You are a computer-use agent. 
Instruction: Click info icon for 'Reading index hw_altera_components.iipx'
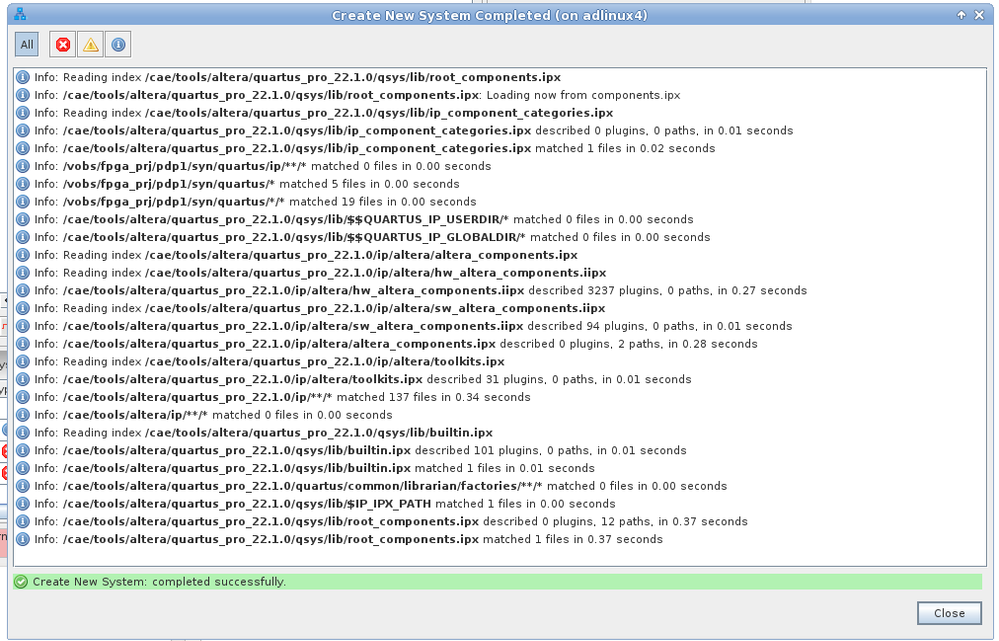point(23,273)
